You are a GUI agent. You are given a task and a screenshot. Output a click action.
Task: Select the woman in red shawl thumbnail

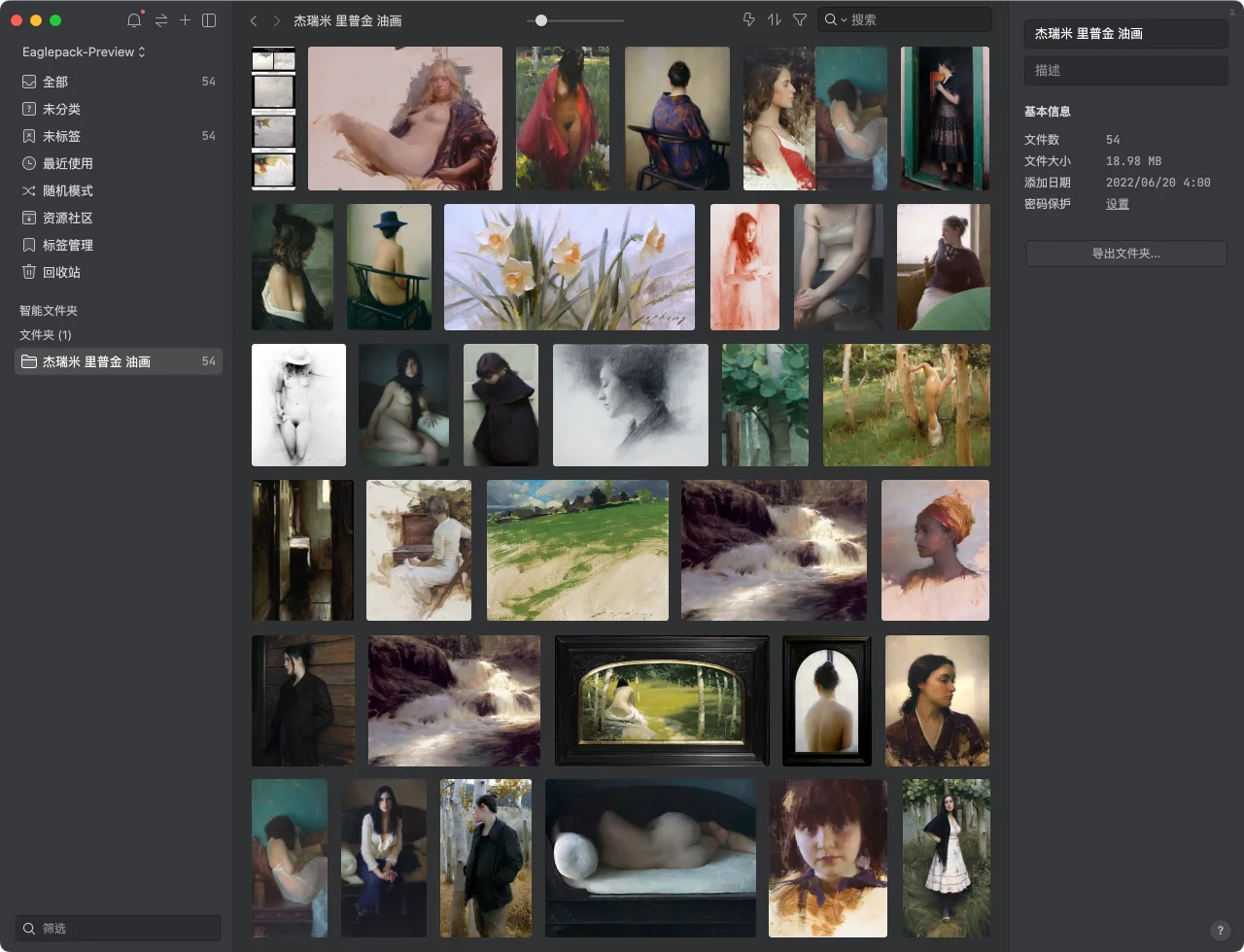(563, 119)
